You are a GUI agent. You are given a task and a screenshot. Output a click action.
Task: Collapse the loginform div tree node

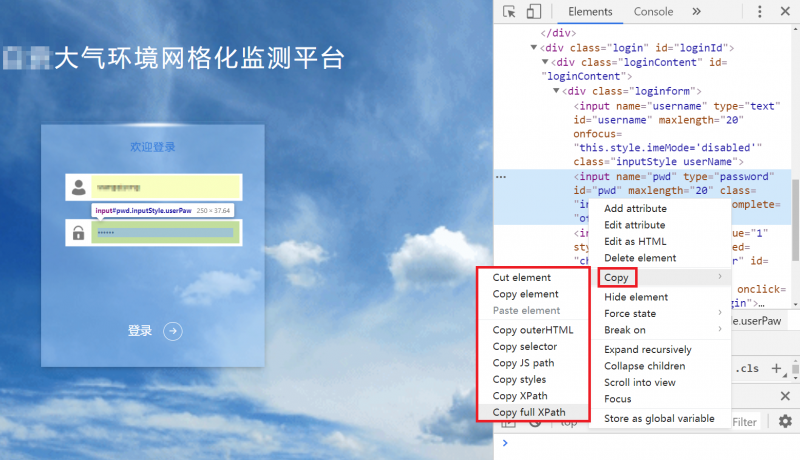pos(558,90)
